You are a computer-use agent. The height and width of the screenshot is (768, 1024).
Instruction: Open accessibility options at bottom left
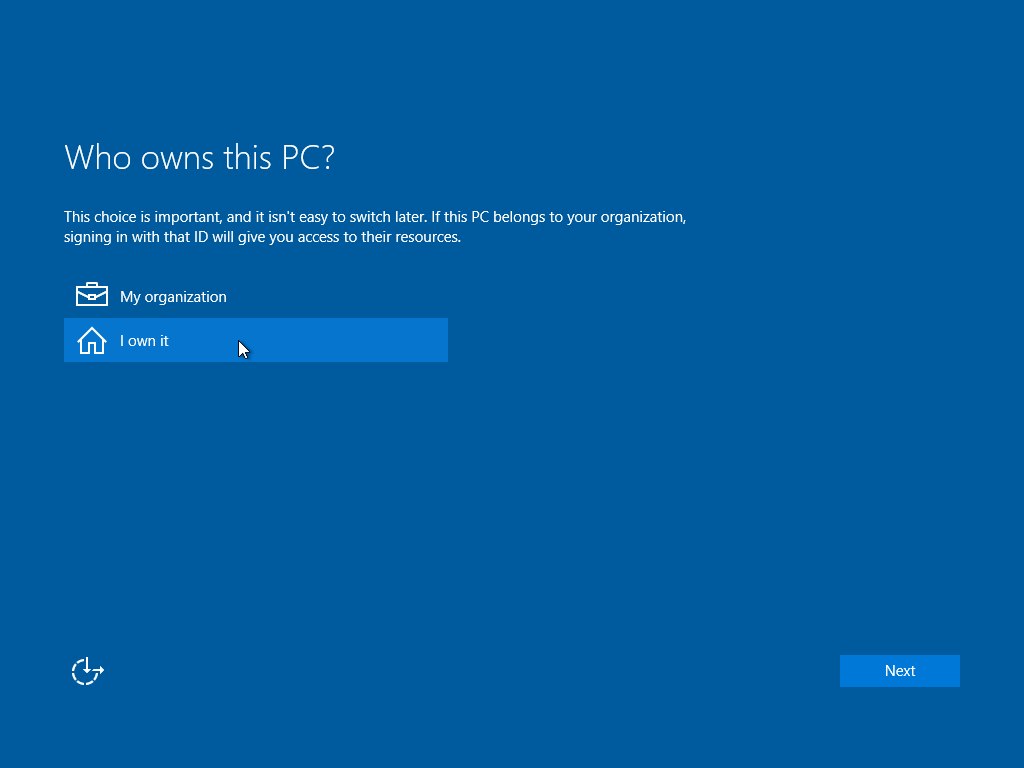[88, 671]
